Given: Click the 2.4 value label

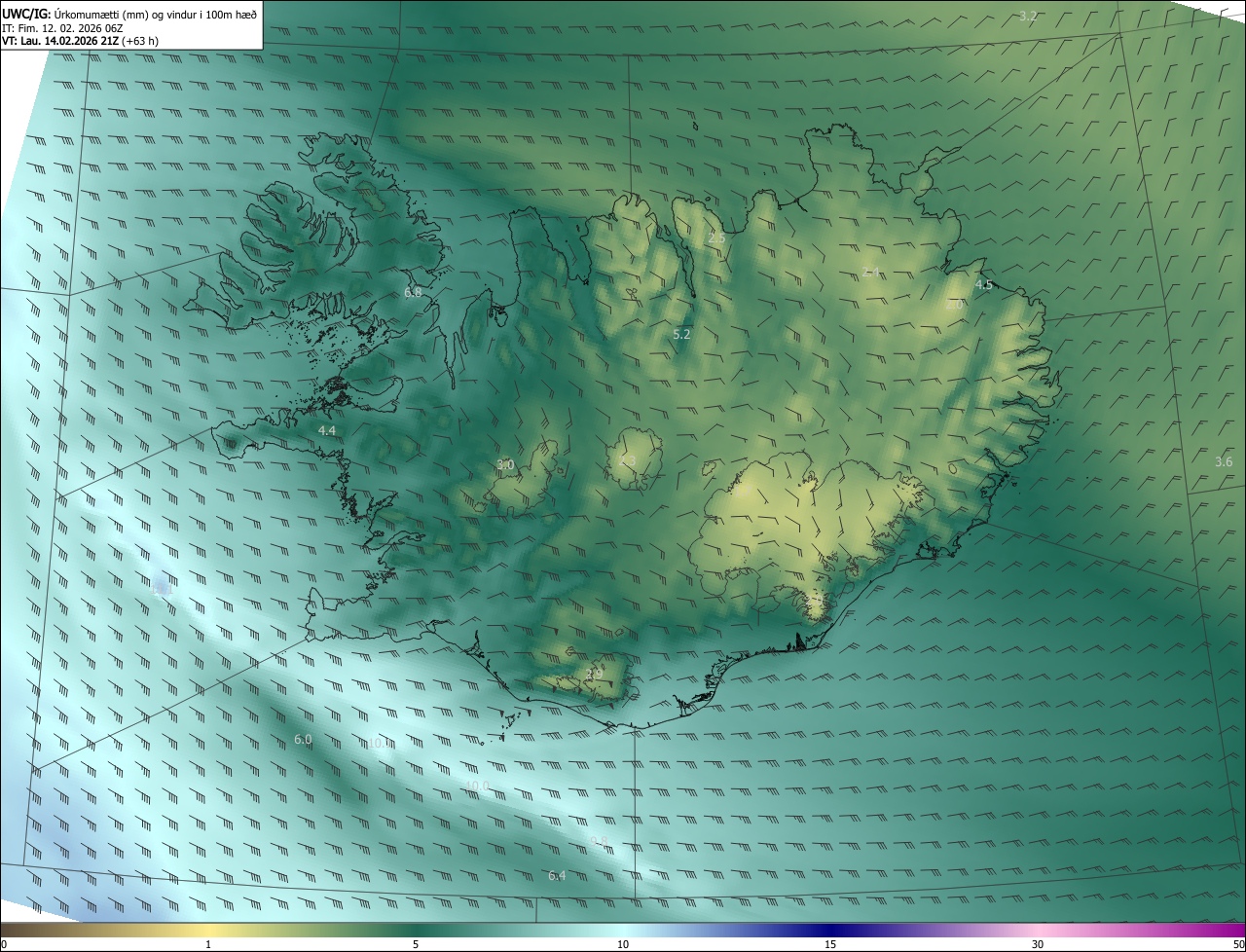Looking at the screenshot, I should 870,272.
